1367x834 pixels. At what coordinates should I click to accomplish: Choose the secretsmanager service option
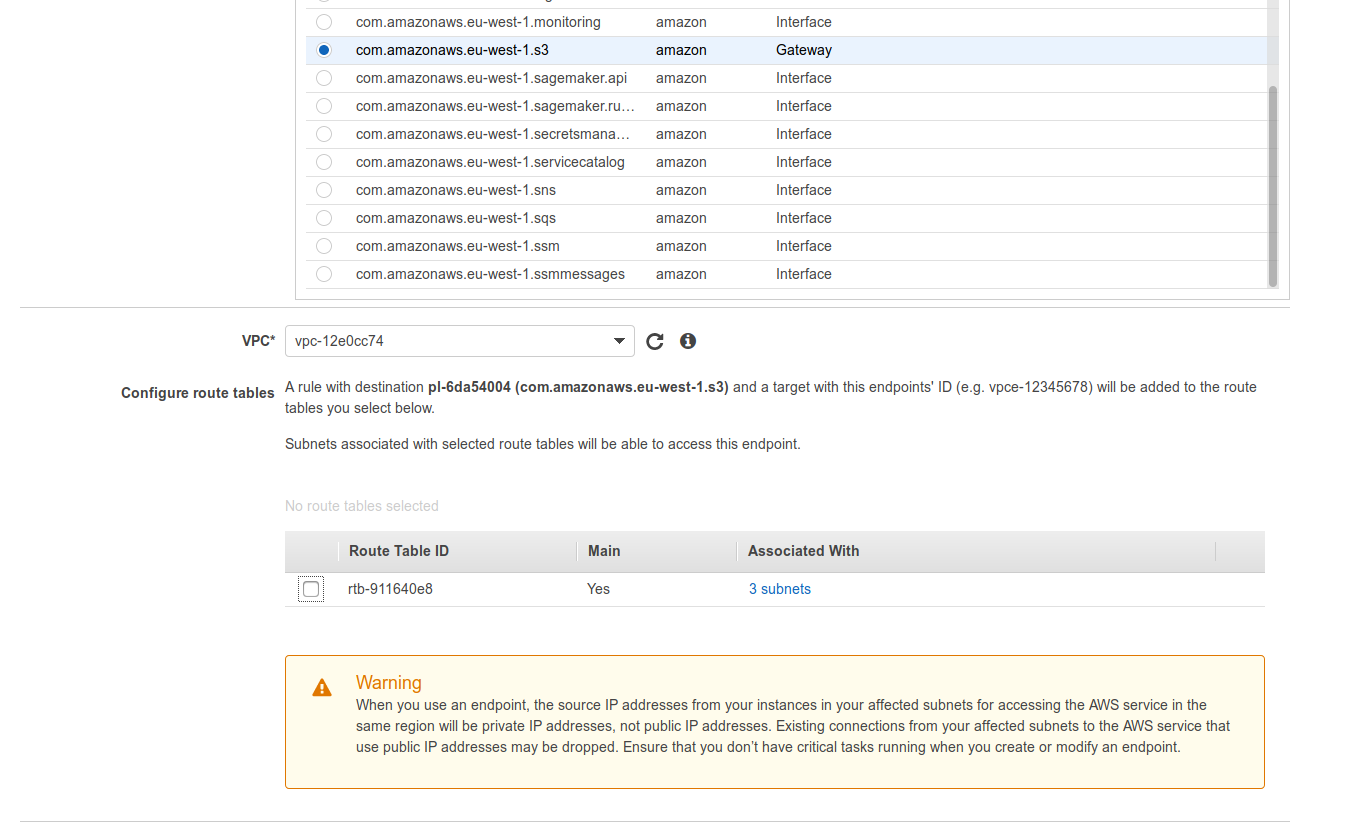[x=323, y=133]
